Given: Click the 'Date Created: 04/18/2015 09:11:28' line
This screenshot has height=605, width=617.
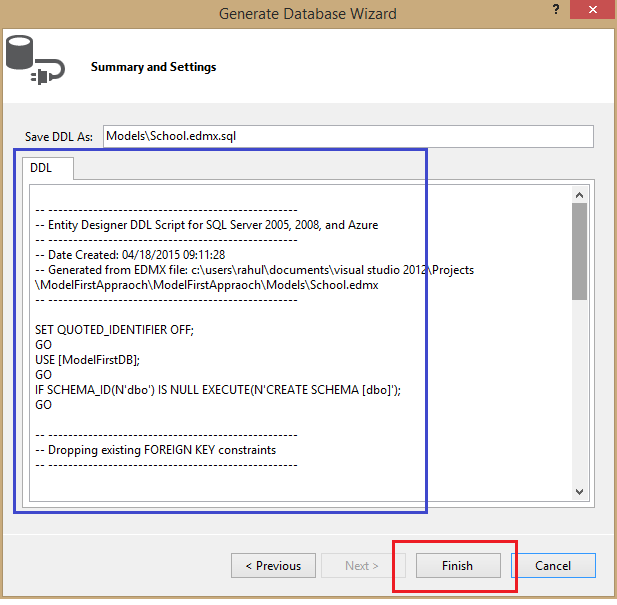Looking at the screenshot, I should (130, 255).
